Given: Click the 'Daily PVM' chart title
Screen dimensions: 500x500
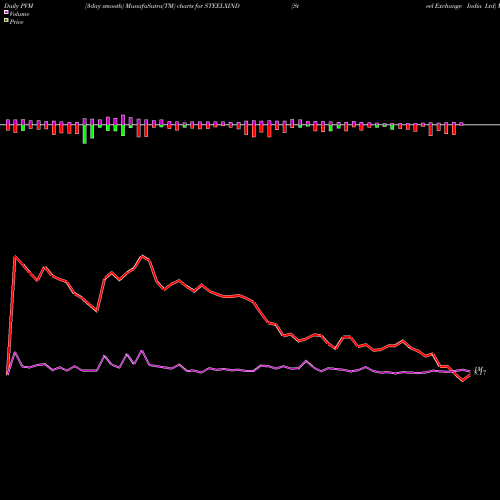Looking at the screenshot, I should [x=19, y=6].
